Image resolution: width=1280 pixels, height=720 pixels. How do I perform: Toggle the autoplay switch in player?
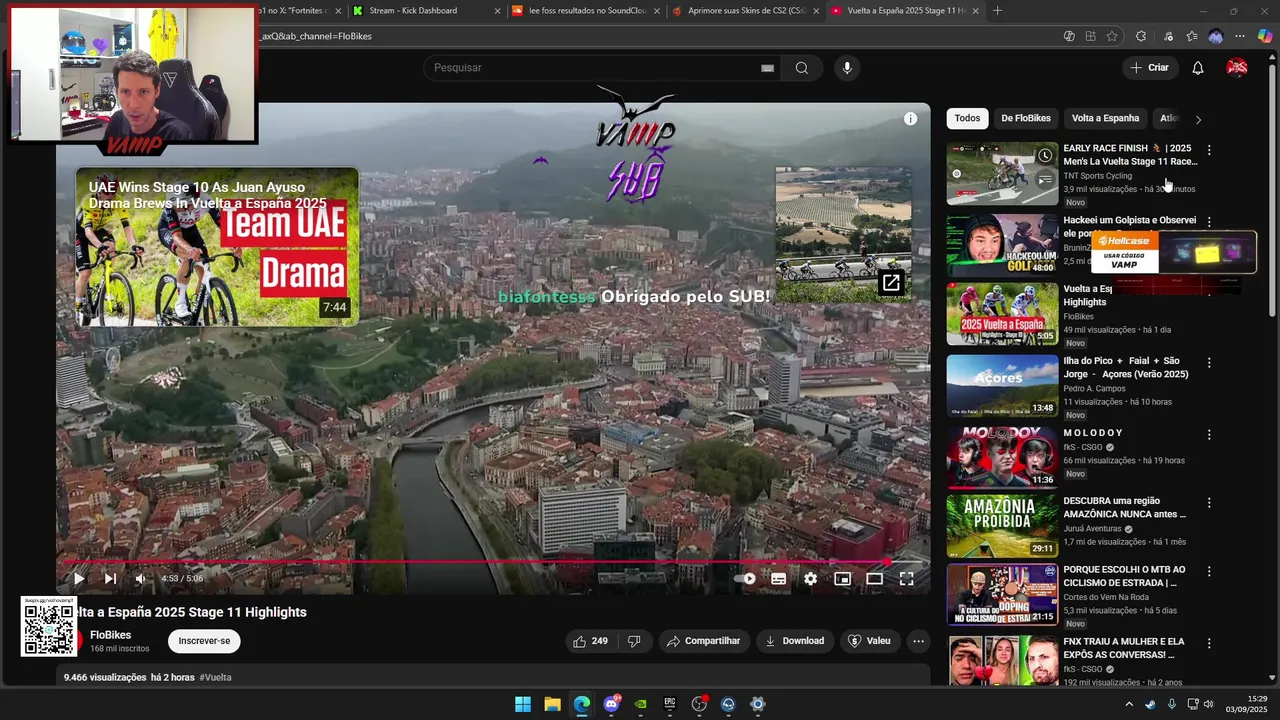coord(745,578)
